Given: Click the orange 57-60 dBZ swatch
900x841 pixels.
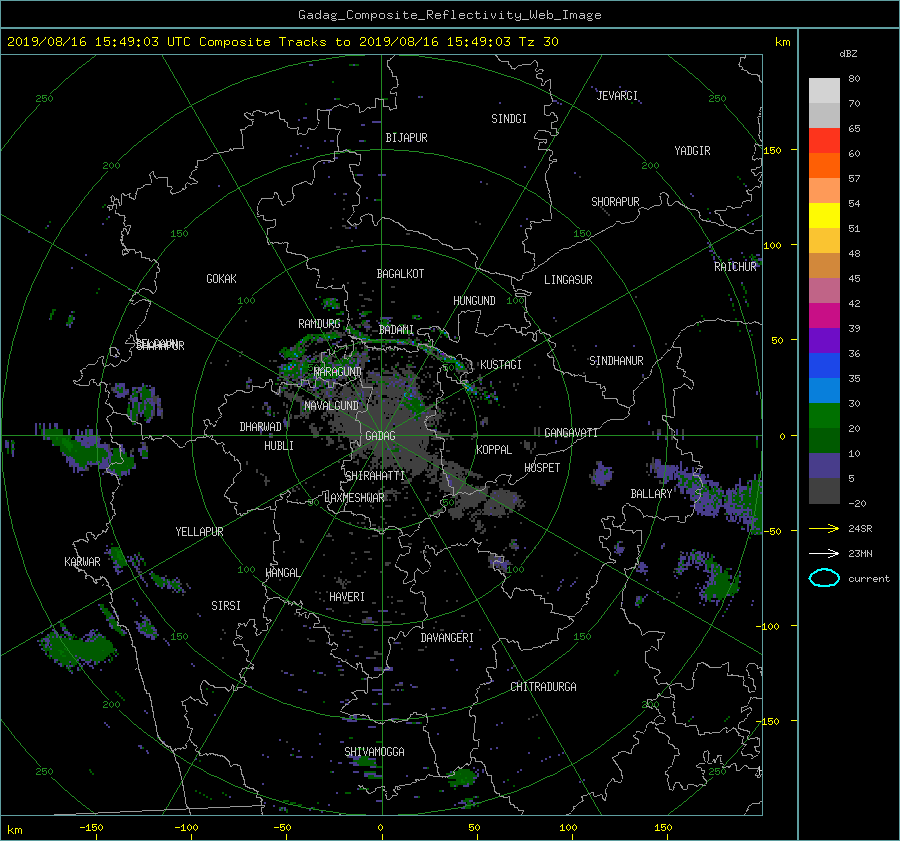Looking at the screenshot, I should click(x=824, y=166).
